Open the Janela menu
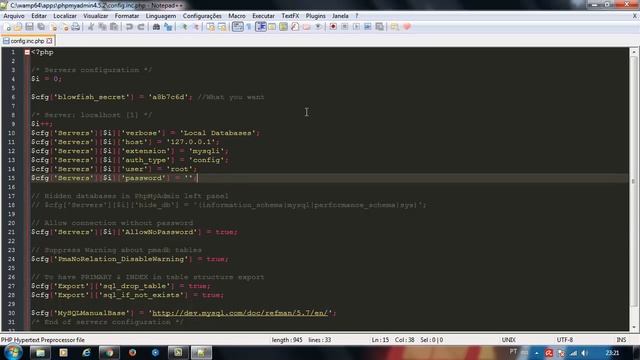 point(340,16)
